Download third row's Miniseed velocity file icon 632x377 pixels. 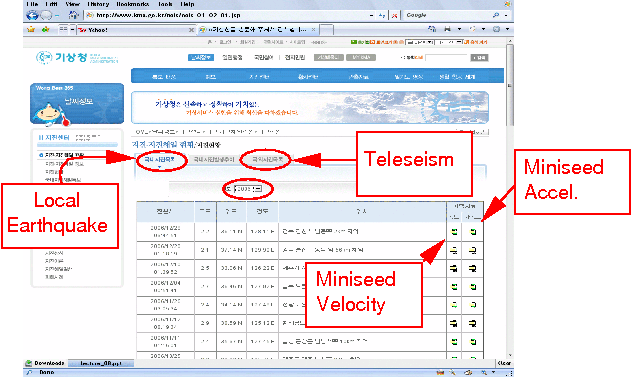[x=454, y=269]
